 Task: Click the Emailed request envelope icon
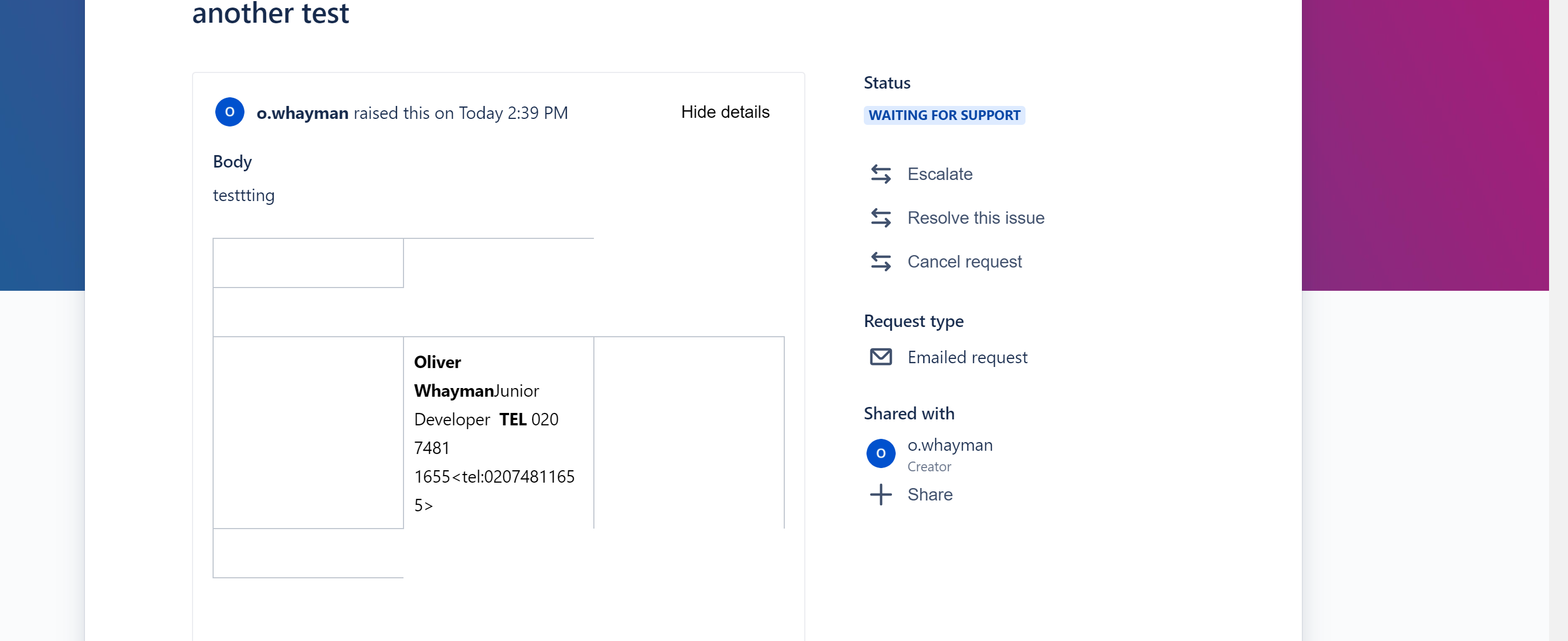pos(880,357)
